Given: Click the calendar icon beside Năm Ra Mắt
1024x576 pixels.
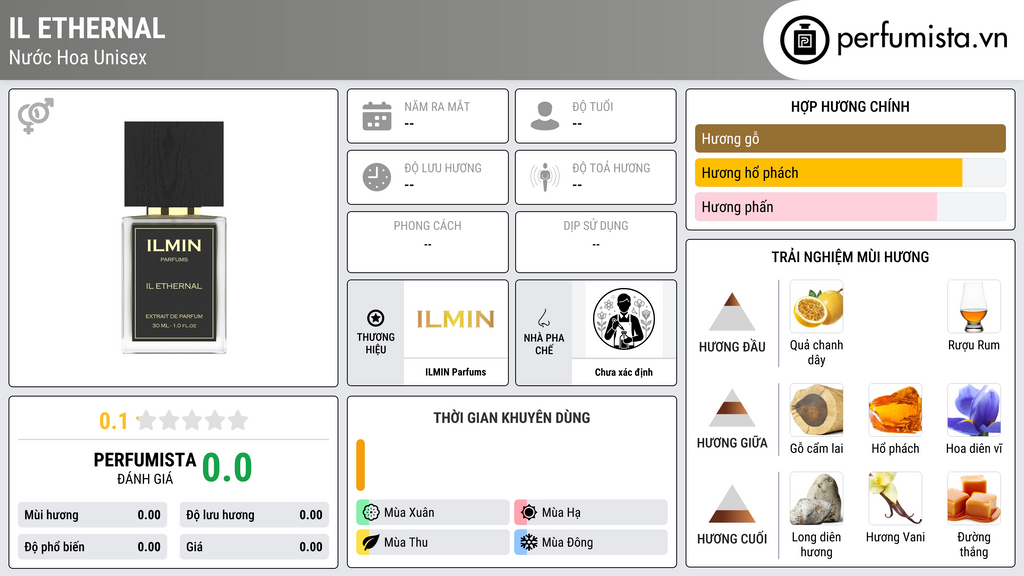Looking at the screenshot, I should point(377,116).
